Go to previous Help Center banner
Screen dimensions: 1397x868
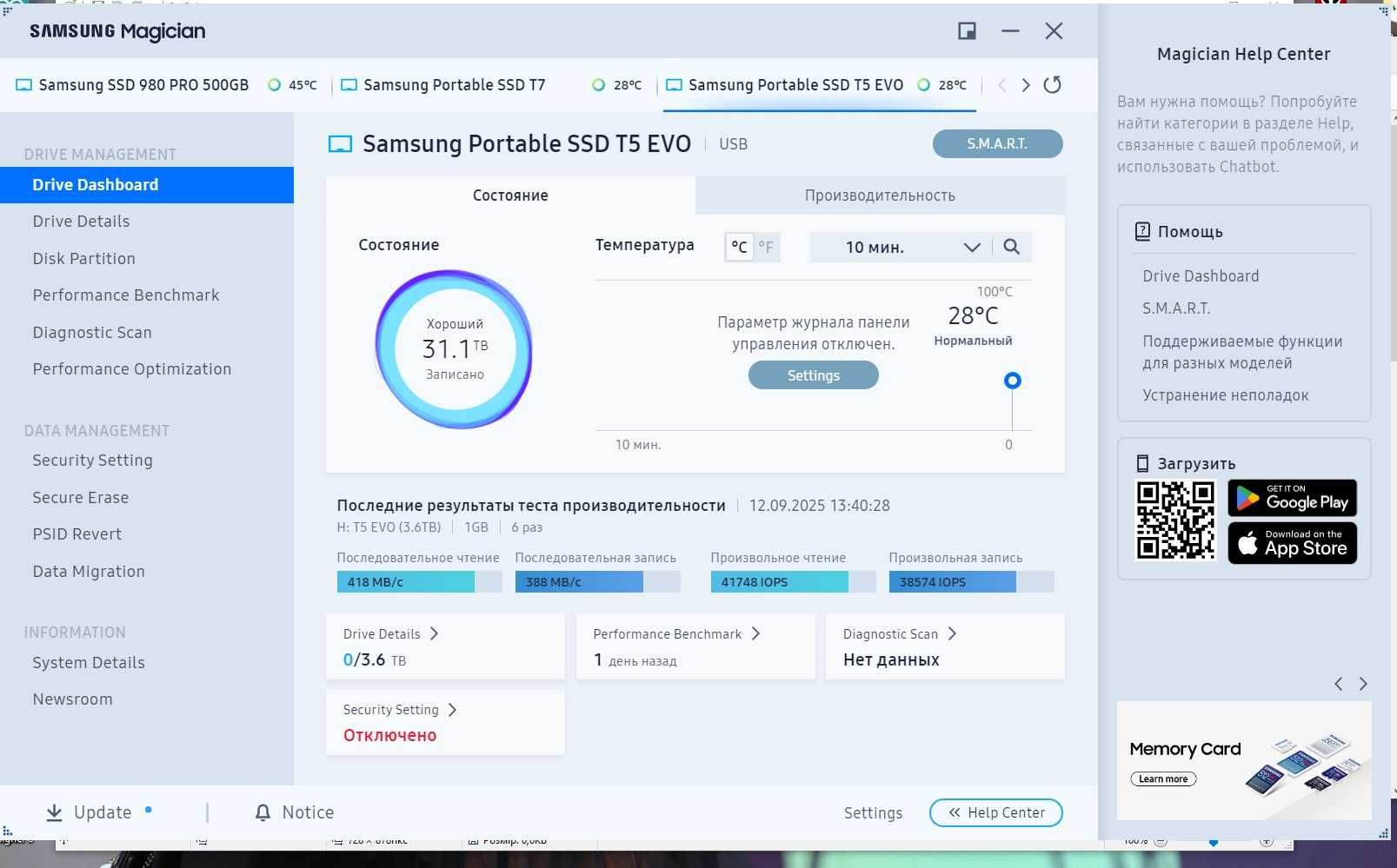pyautogui.click(x=1339, y=684)
